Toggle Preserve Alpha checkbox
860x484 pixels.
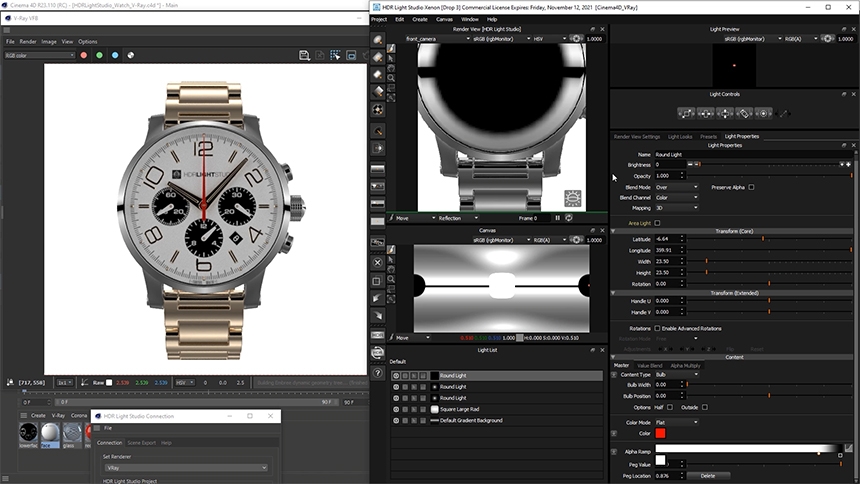coord(751,187)
